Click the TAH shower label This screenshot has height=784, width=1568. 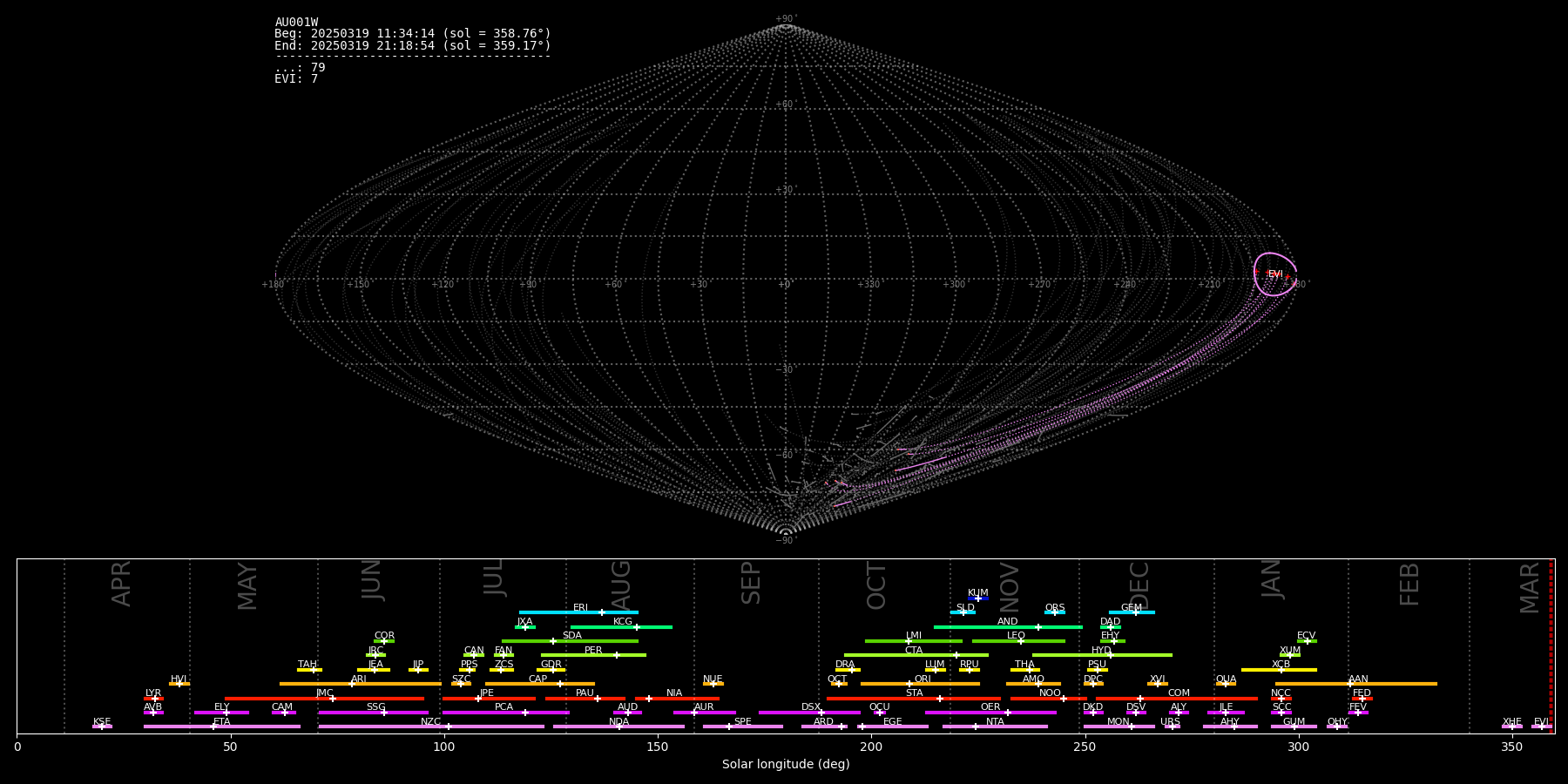[x=308, y=665]
